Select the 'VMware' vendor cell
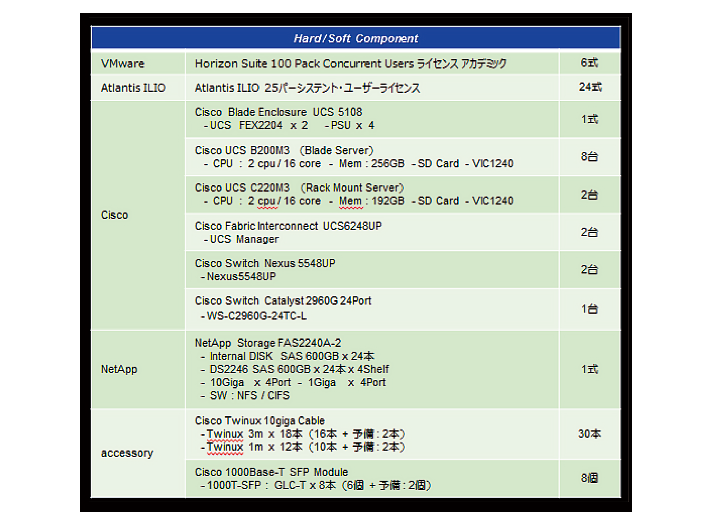 pos(138,63)
